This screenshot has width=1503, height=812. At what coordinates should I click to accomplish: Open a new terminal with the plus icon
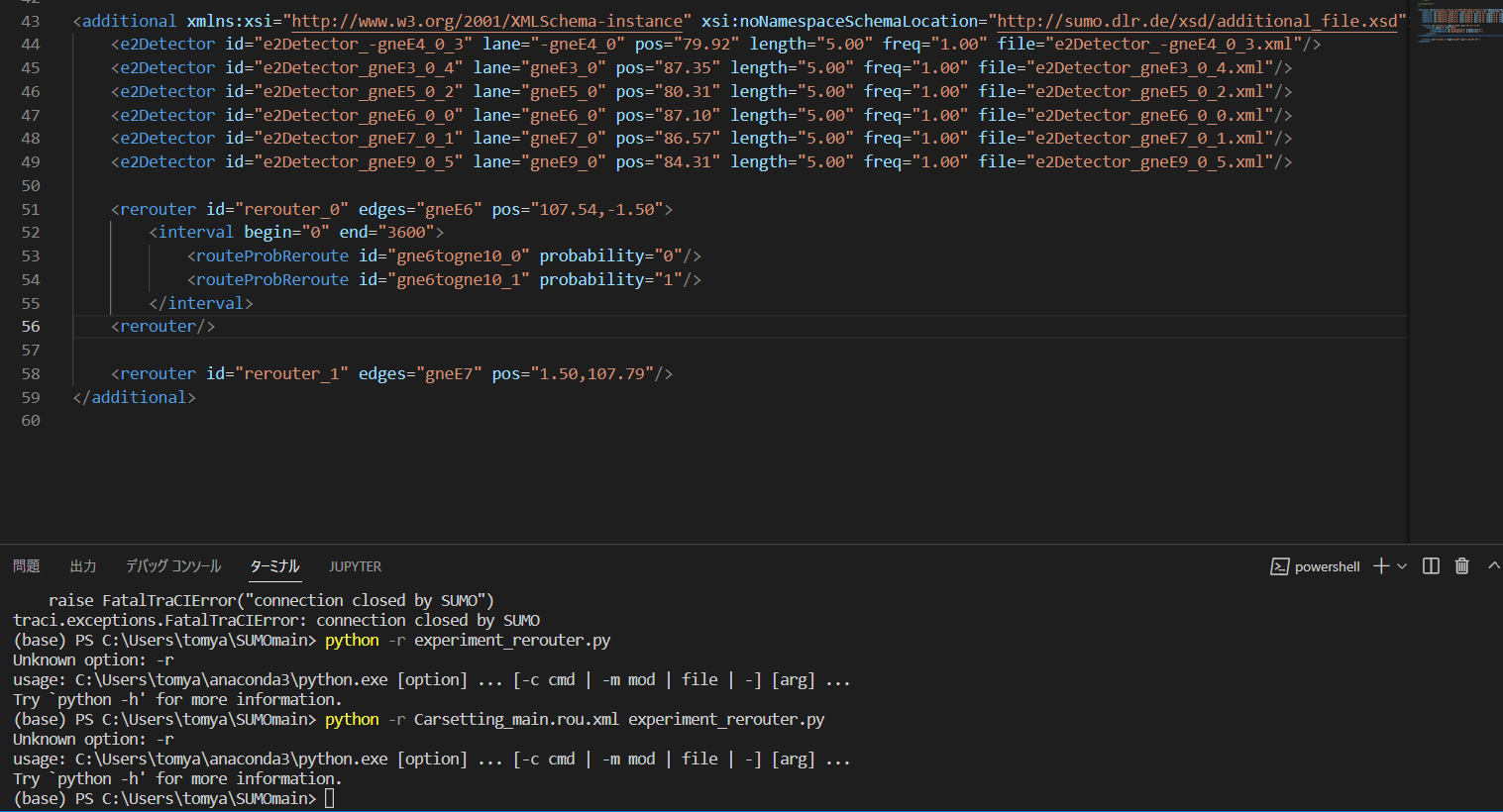(x=1381, y=565)
